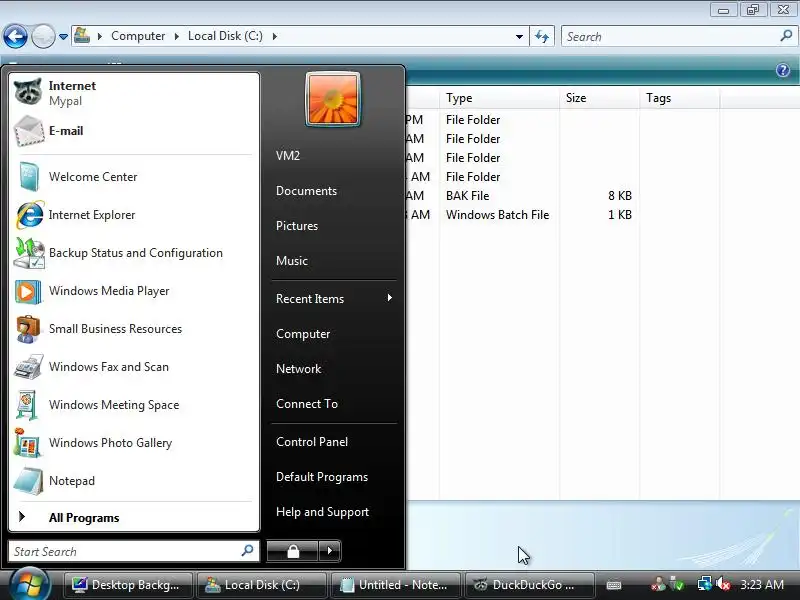Screen dimensions: 800x600
Task: Switch to Local Disk (C:) taskbar button
Action: coord(262,585)
